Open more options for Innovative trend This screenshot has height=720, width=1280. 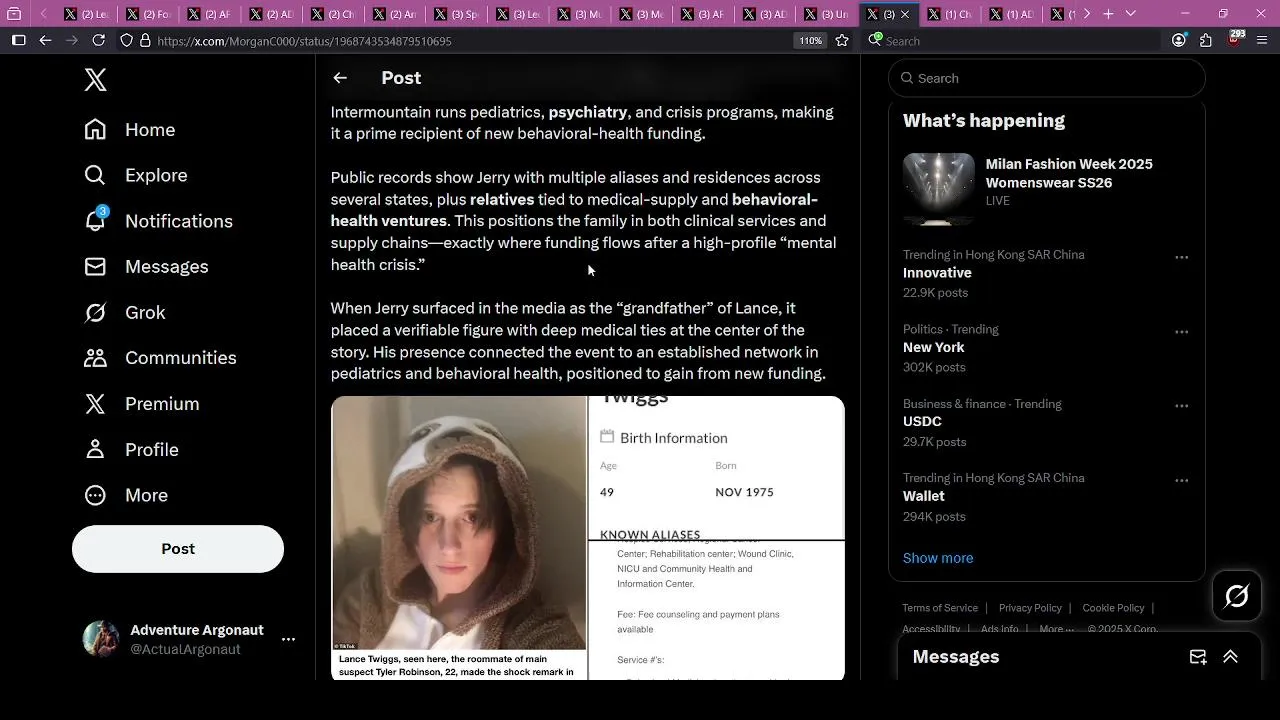(1181, 257)
